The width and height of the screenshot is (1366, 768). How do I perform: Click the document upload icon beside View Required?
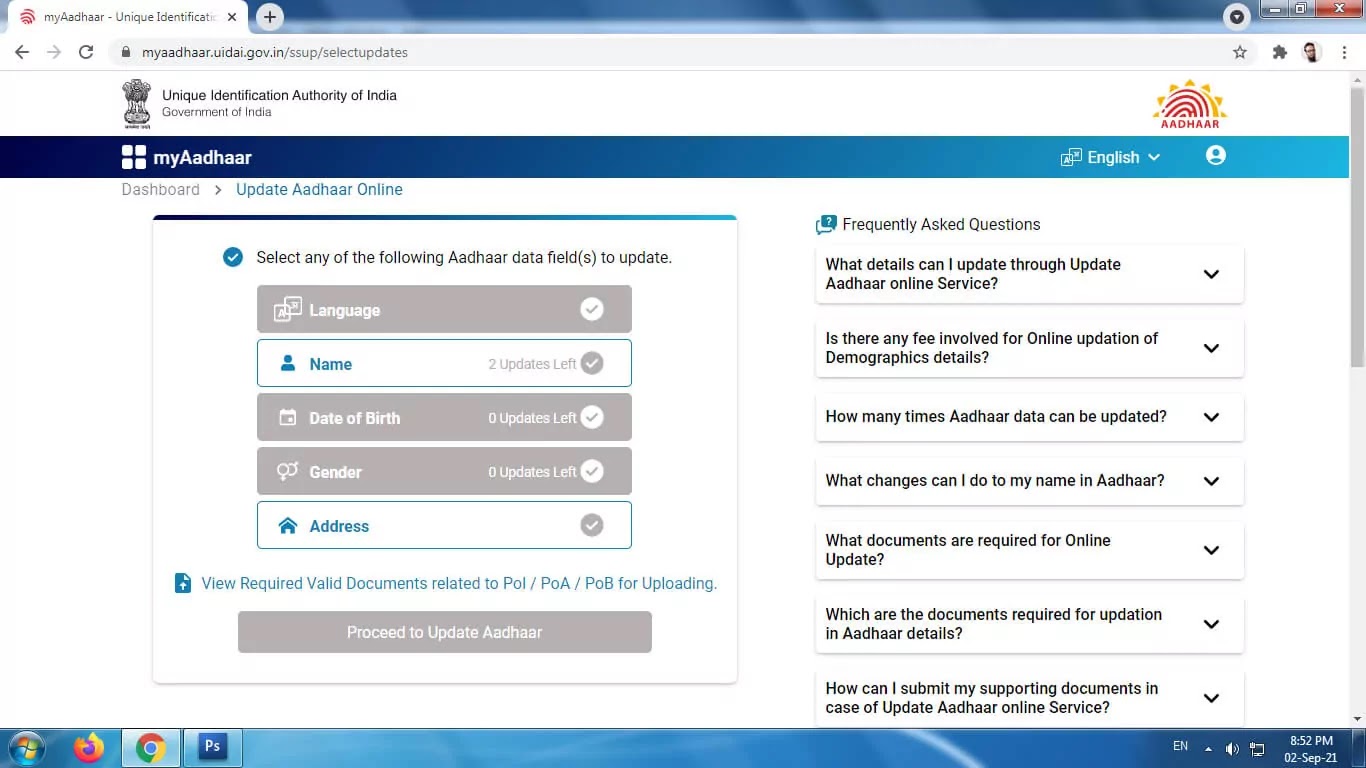[183, 583]
